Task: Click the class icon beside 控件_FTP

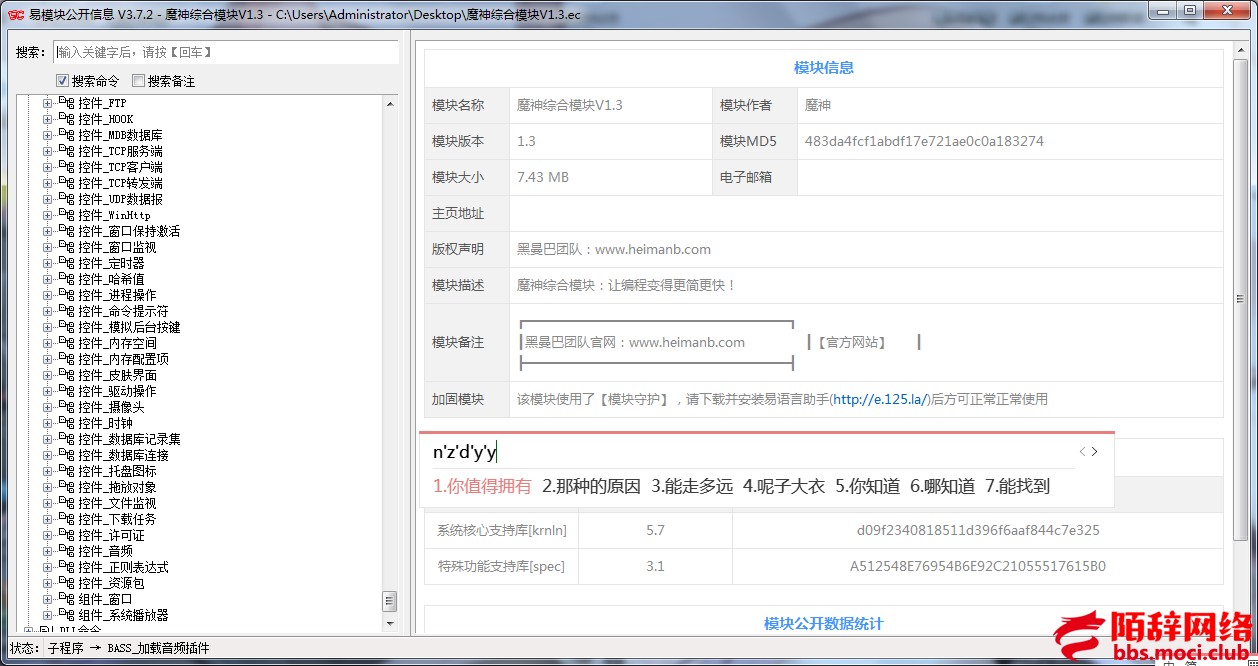Action: (x=67, y=103)
